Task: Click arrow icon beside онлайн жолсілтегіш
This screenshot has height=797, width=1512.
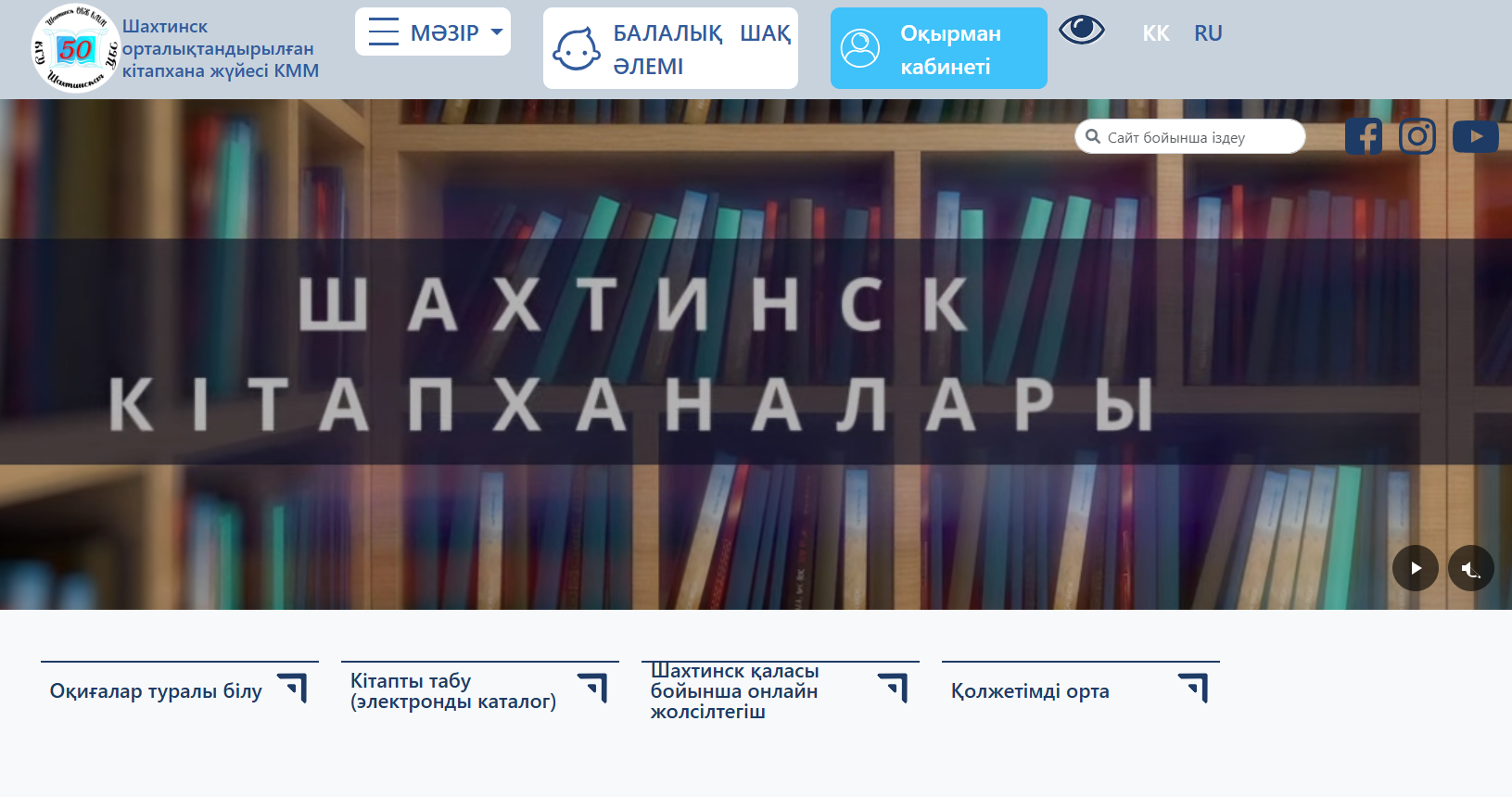Action: (894, 688)
